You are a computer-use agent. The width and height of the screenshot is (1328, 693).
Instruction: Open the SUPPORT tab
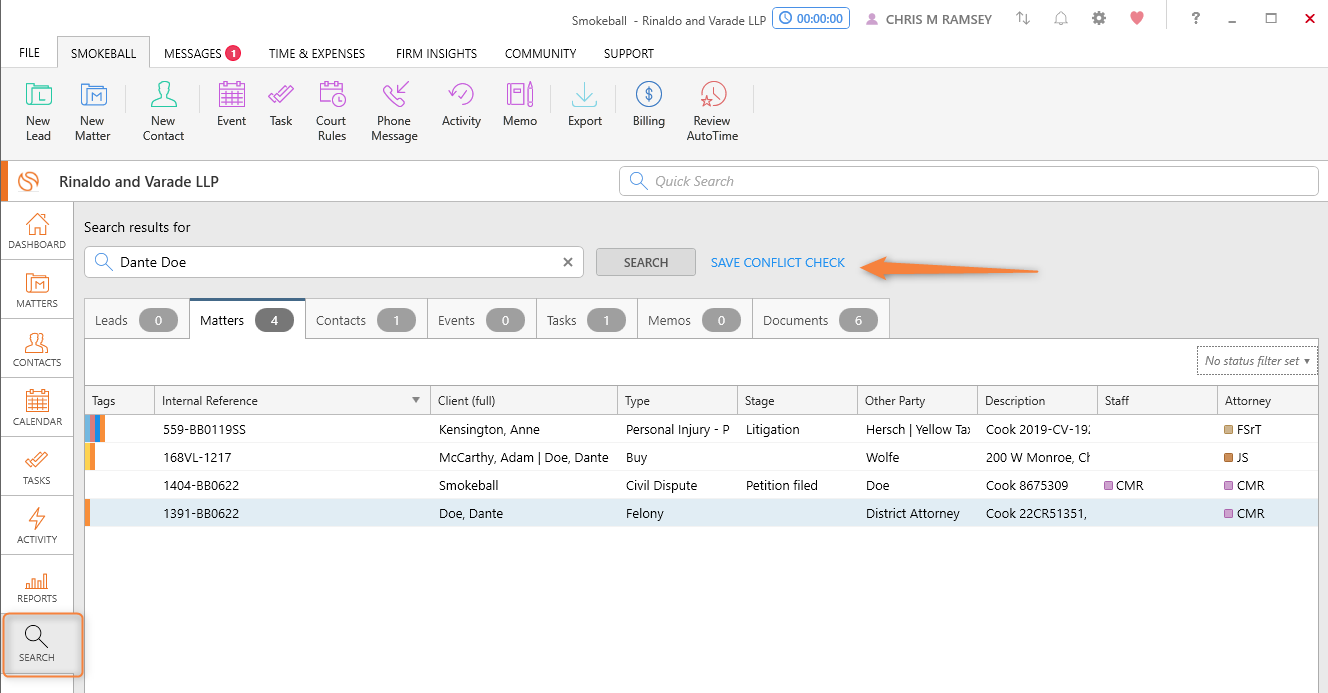click(629, 53)
